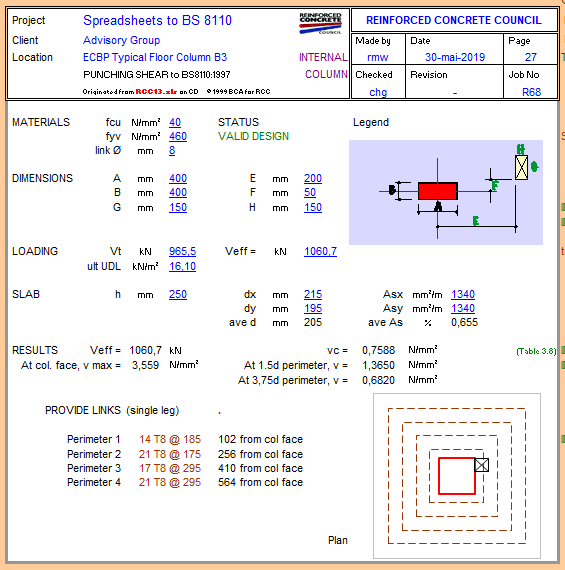Select the dx value 215
Viewport: 565px width, 570px height.
[x=313, y=294]
